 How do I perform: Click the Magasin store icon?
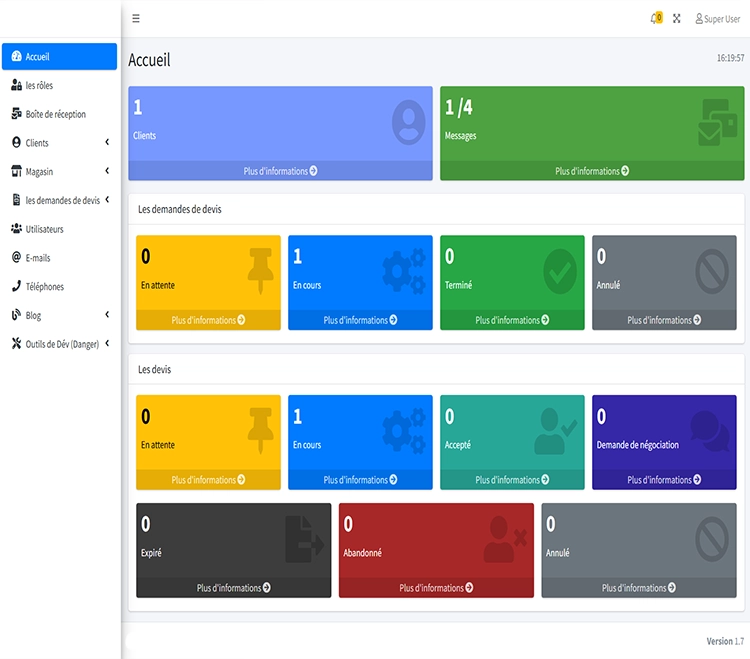[x=16, y=171]
